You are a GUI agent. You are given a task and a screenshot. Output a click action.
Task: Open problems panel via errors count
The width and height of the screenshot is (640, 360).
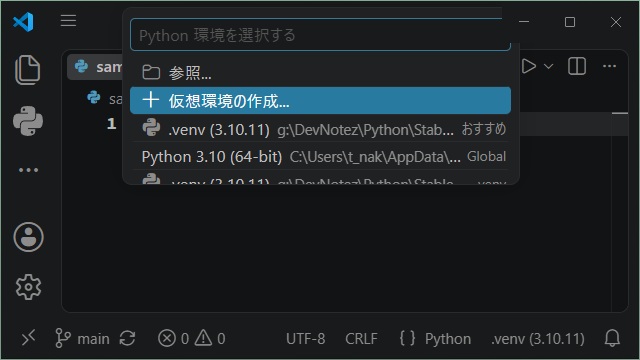[x=173, y=338]
